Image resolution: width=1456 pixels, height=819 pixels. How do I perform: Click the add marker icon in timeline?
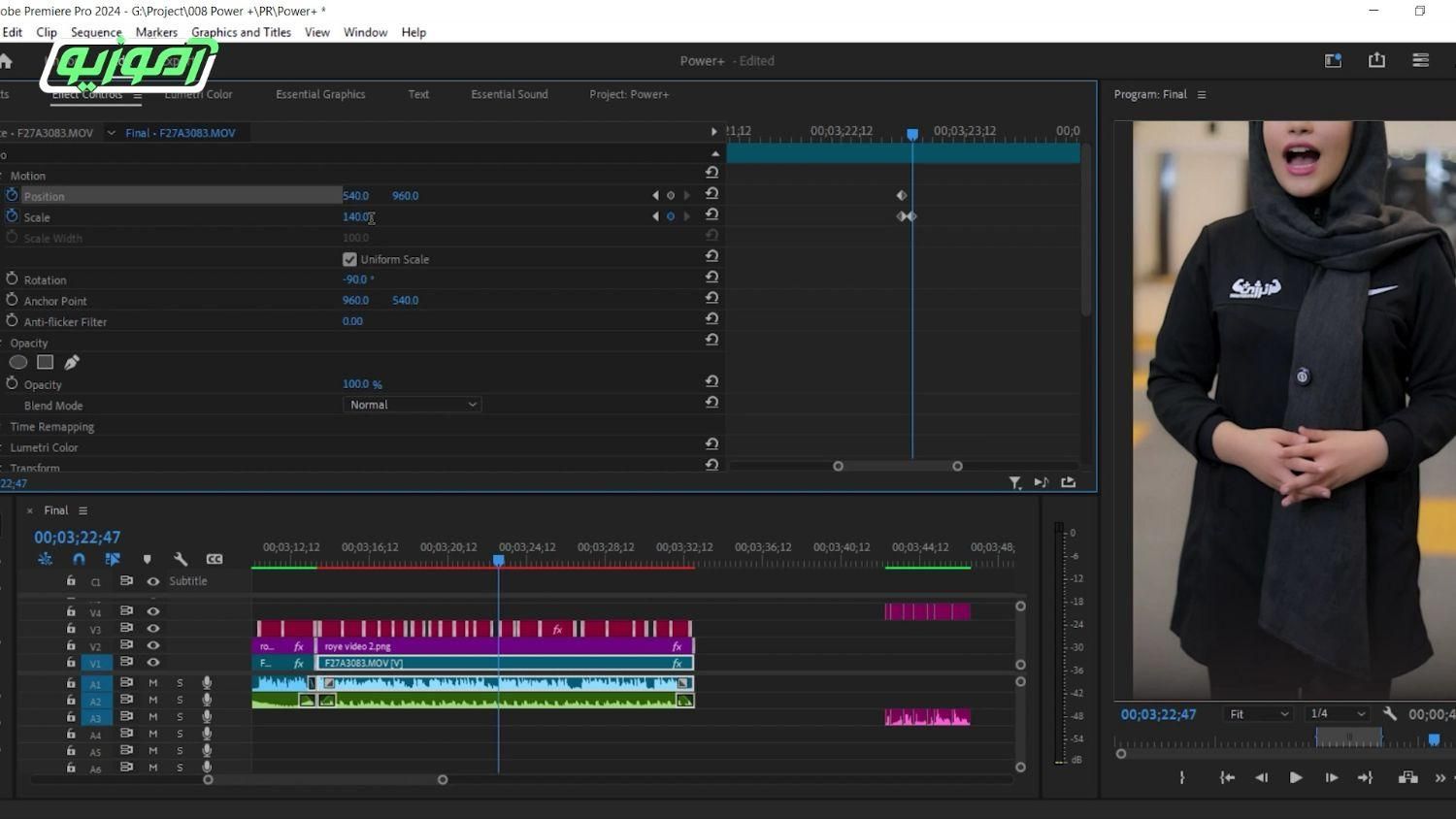[x=148, y=559]
